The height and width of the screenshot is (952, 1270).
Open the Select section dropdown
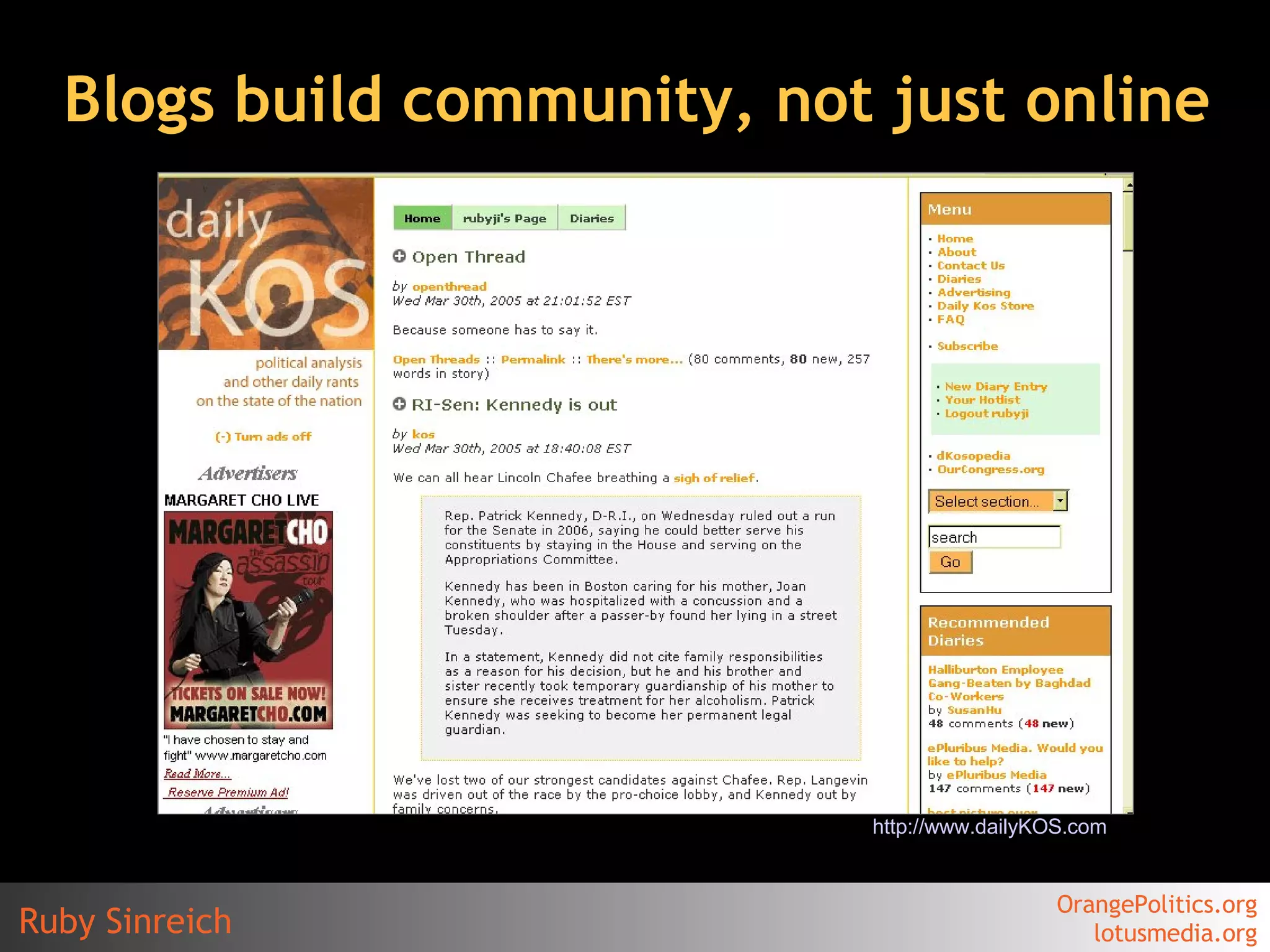998,501
